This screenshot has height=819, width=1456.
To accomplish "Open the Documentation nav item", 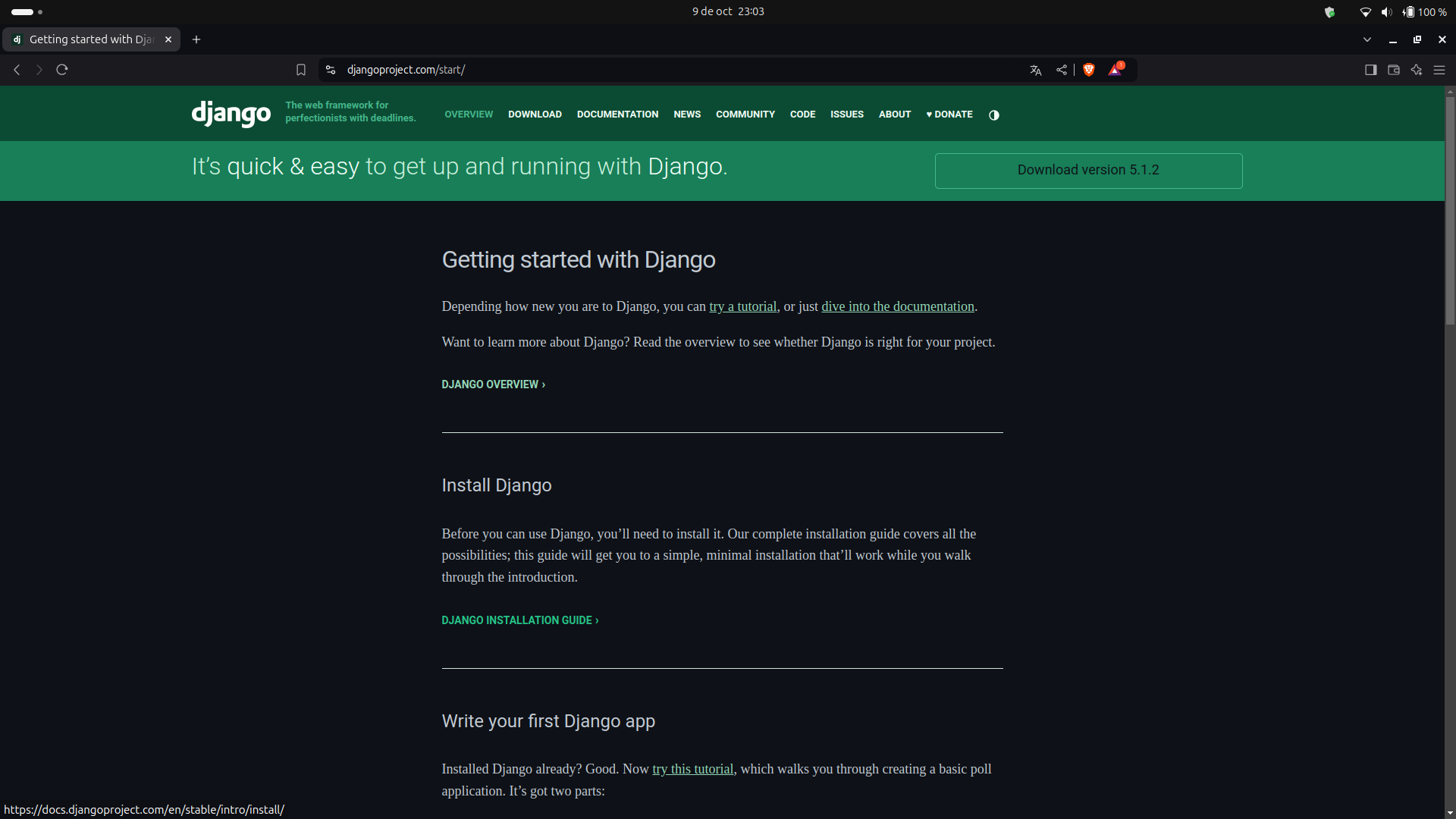I will (x=617, y=115).
